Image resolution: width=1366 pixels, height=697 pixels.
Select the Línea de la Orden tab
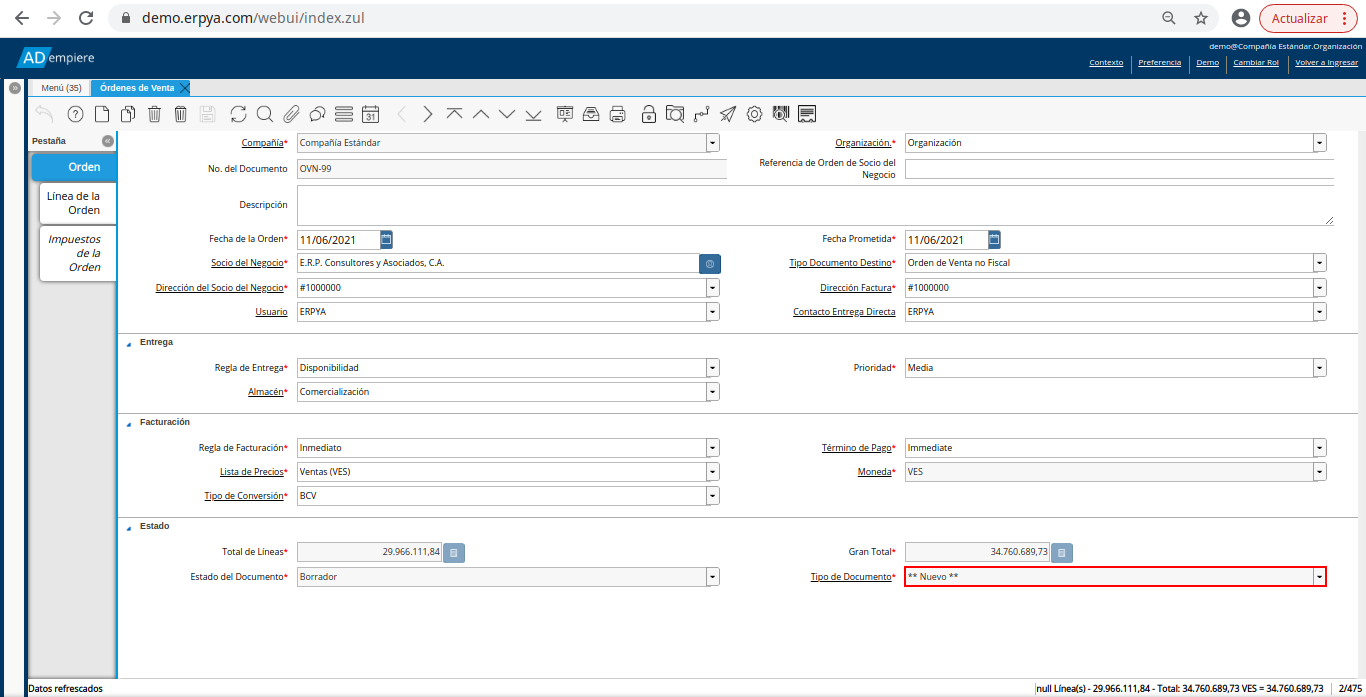pos(78,203)
